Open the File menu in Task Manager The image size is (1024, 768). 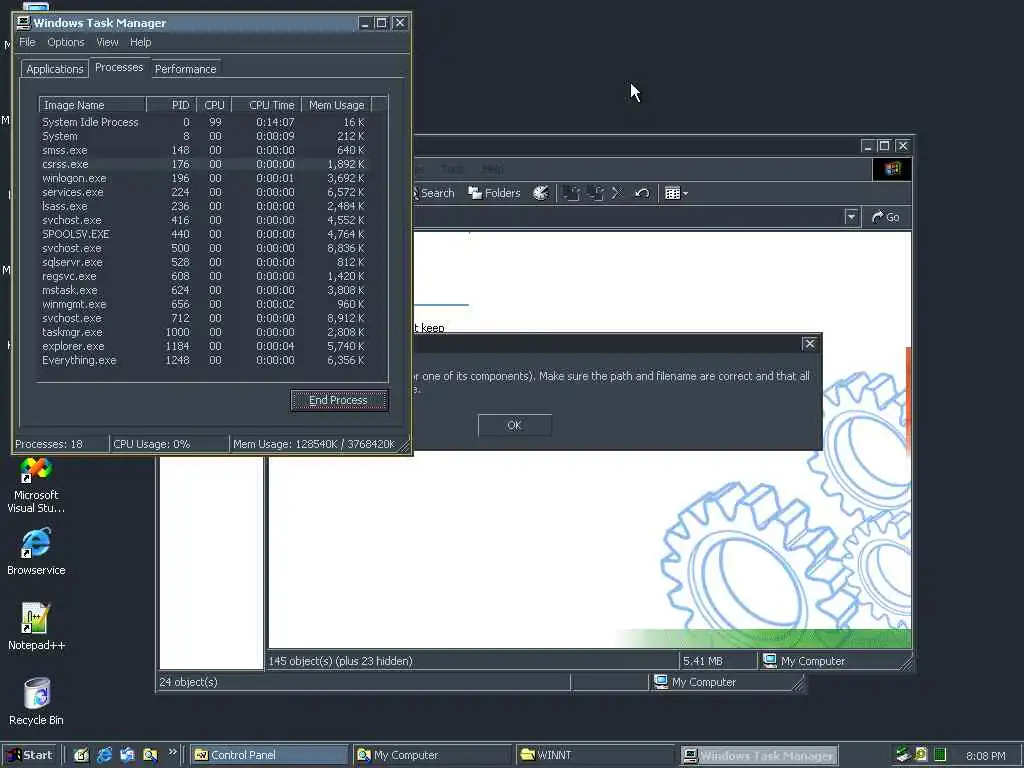27,42
